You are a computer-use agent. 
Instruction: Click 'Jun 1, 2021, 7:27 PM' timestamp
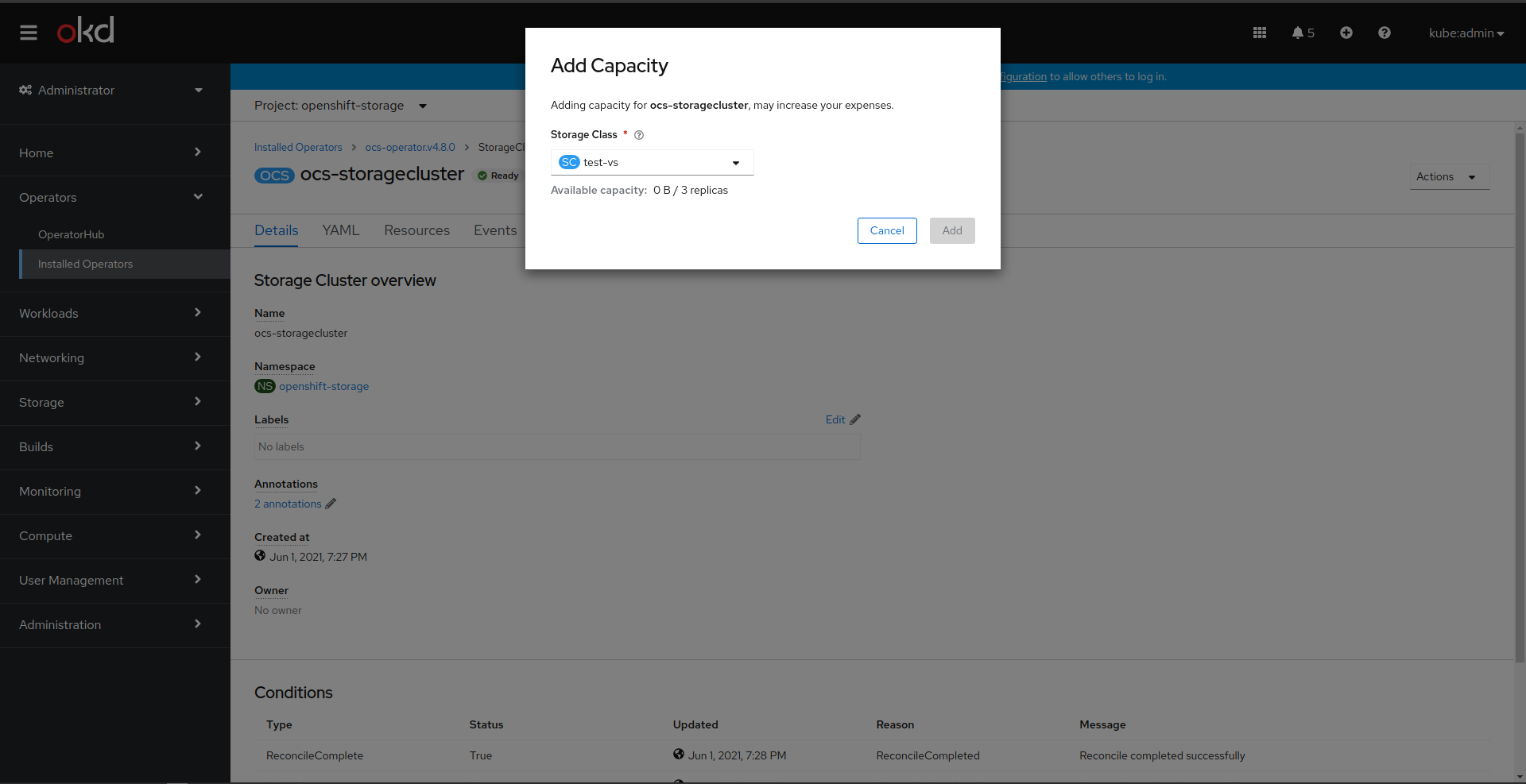point(318,557)
